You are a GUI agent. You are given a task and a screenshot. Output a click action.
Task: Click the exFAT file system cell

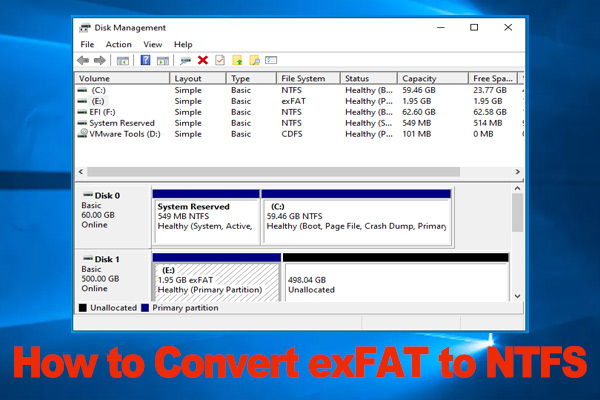pyautogui.click(x=293, y=101)
